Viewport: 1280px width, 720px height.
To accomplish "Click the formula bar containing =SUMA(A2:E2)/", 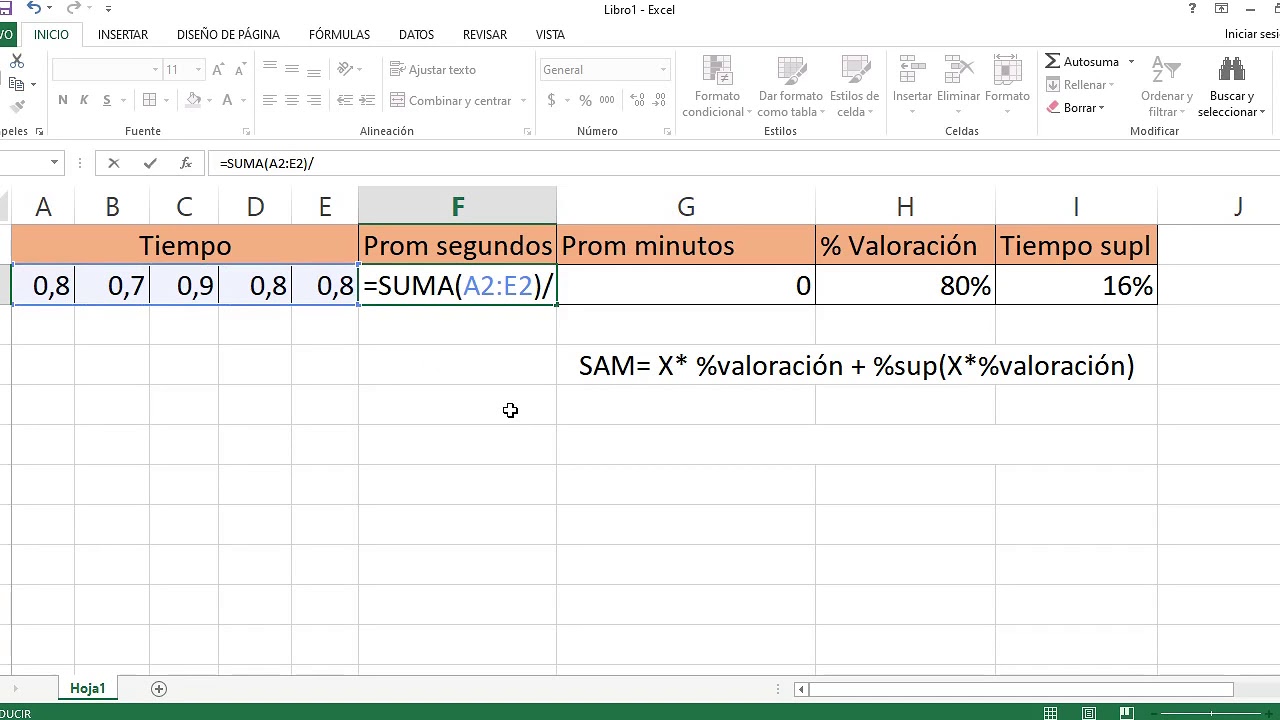I will pyautogui.click(x=745, y=163).
